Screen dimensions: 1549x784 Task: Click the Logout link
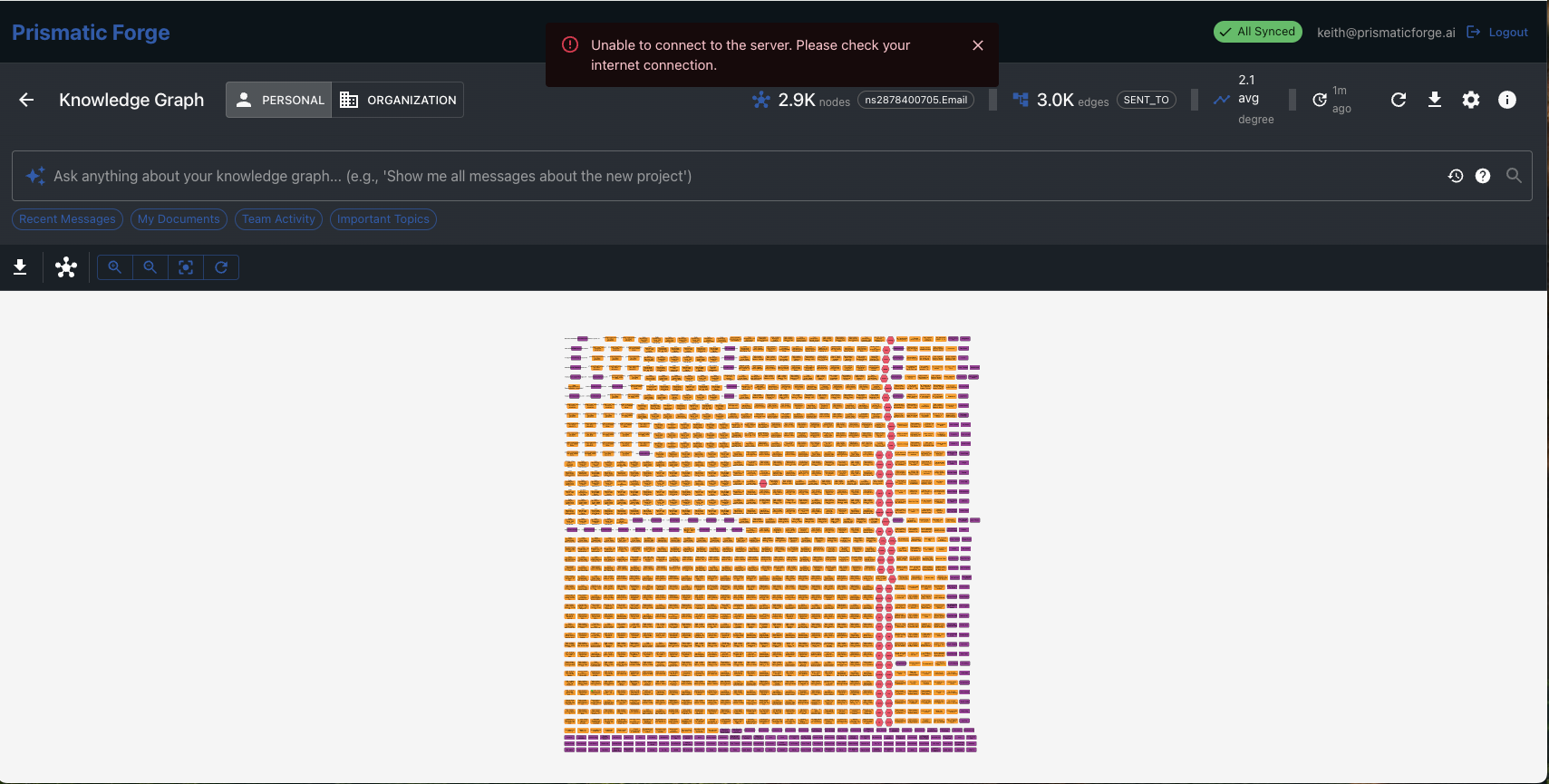click(x=1497, y=33)
